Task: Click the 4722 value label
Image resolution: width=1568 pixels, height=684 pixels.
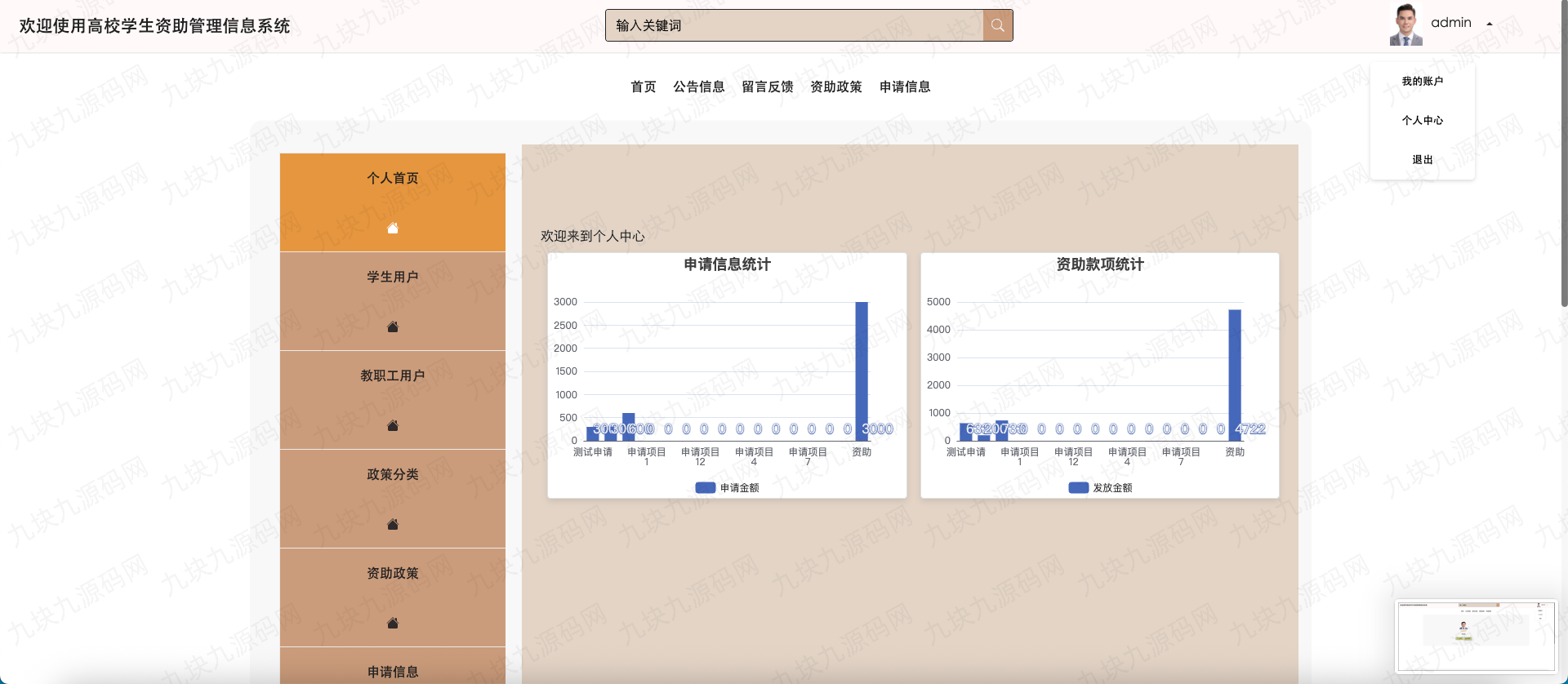Action: pos(1250,429)
